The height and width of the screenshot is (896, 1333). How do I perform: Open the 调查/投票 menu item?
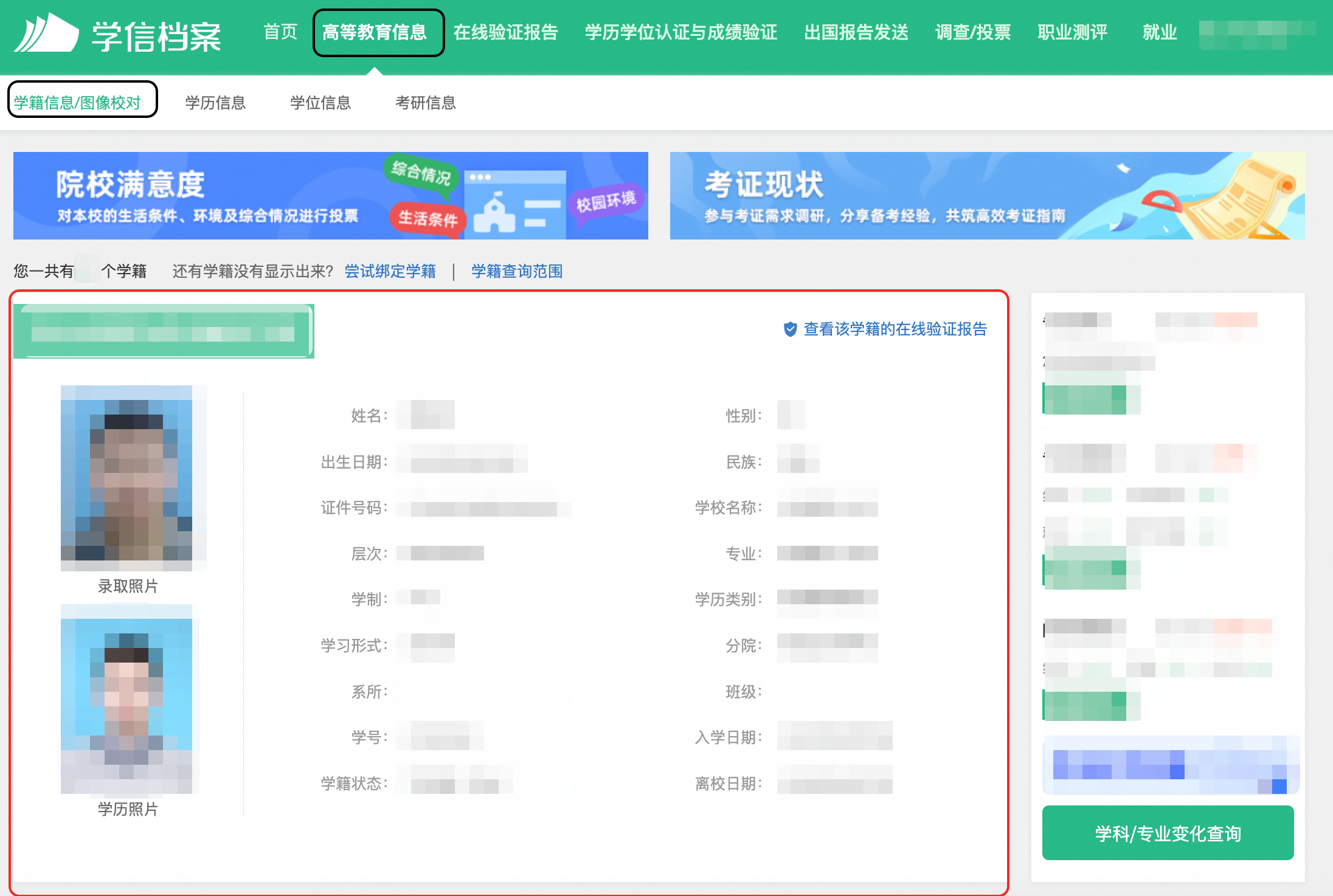(x=973, y=32)
